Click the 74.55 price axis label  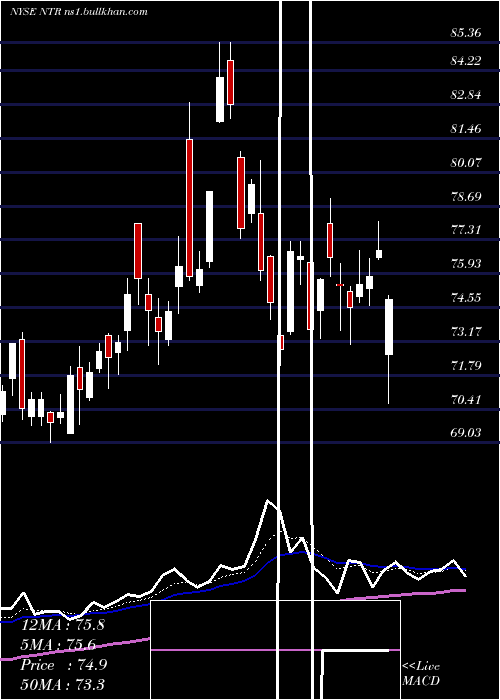click(466, 298)
